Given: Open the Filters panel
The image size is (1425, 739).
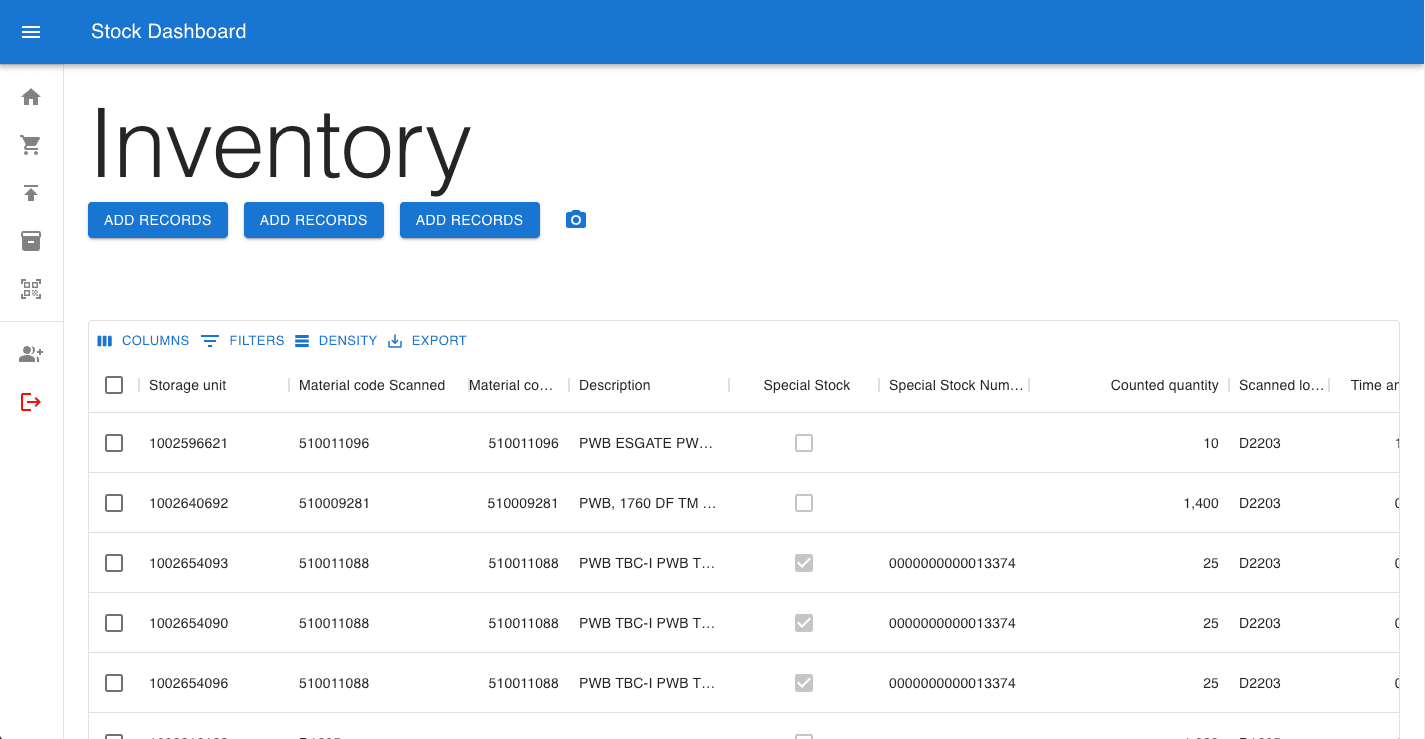Looking at the screenshot, I should (x=243, y=341).
